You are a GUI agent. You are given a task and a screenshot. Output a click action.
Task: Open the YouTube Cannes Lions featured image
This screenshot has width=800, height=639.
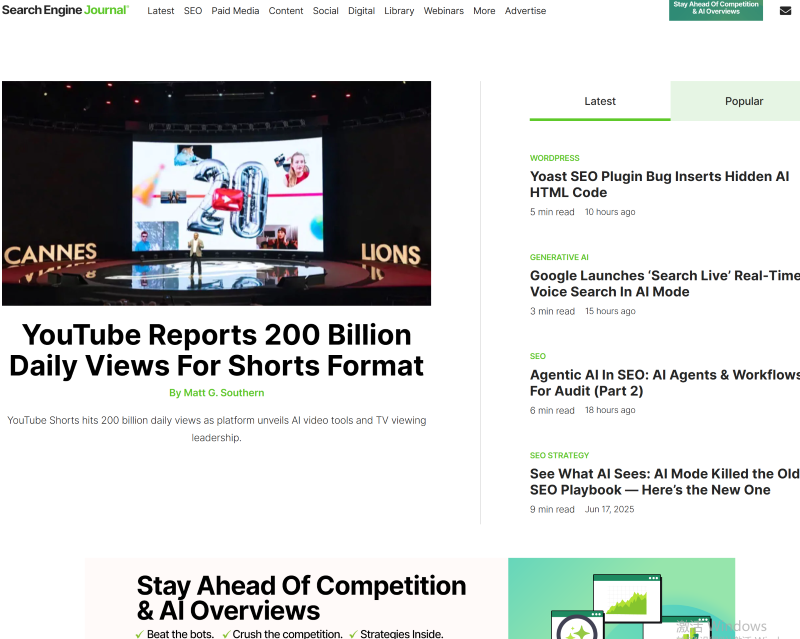216,193
